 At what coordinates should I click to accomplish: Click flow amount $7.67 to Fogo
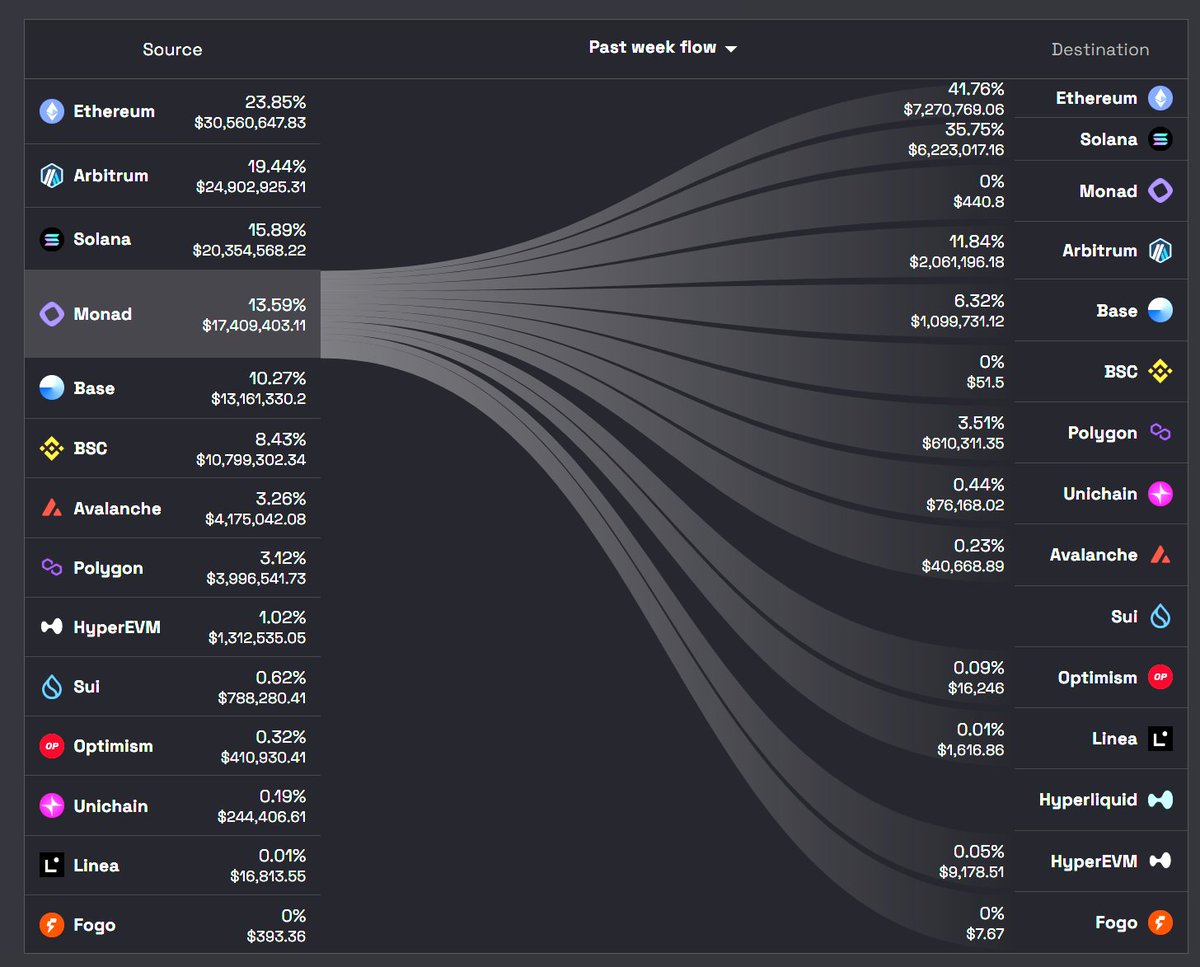(986, 934)
